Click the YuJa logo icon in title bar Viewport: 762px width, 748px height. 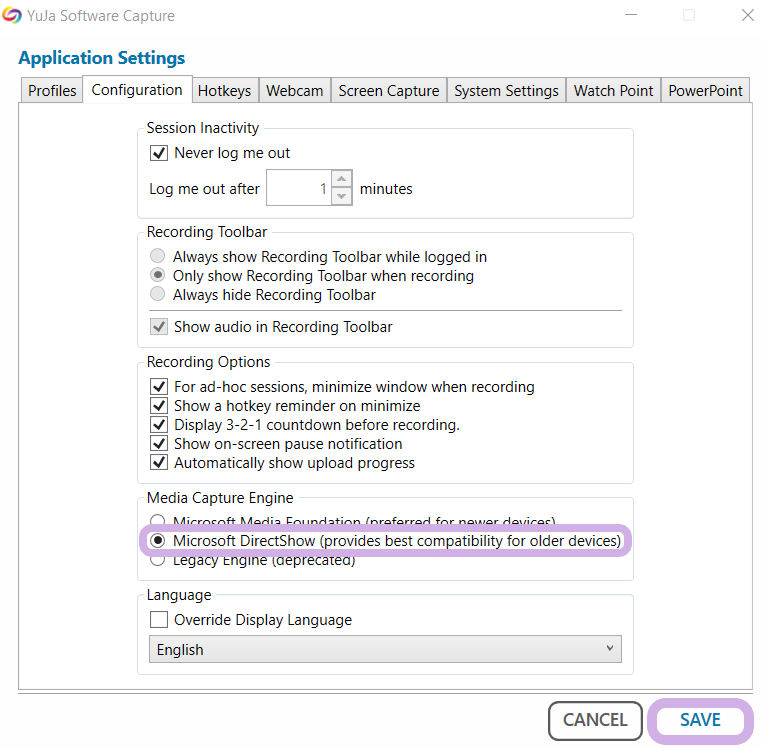[x=12, y=16]
